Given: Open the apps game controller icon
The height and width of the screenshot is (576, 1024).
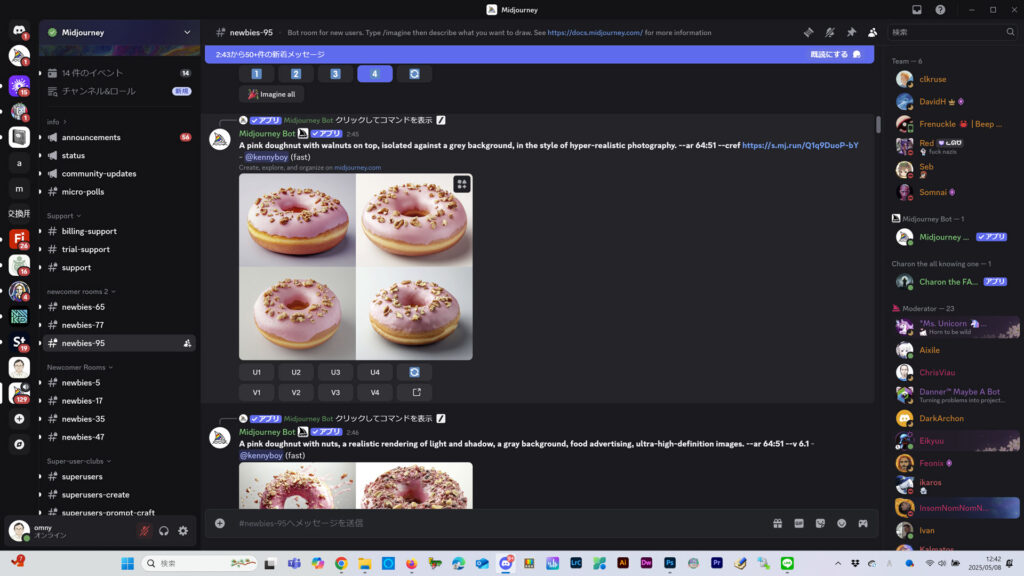Looking at the screenshot, I should 863,523.
